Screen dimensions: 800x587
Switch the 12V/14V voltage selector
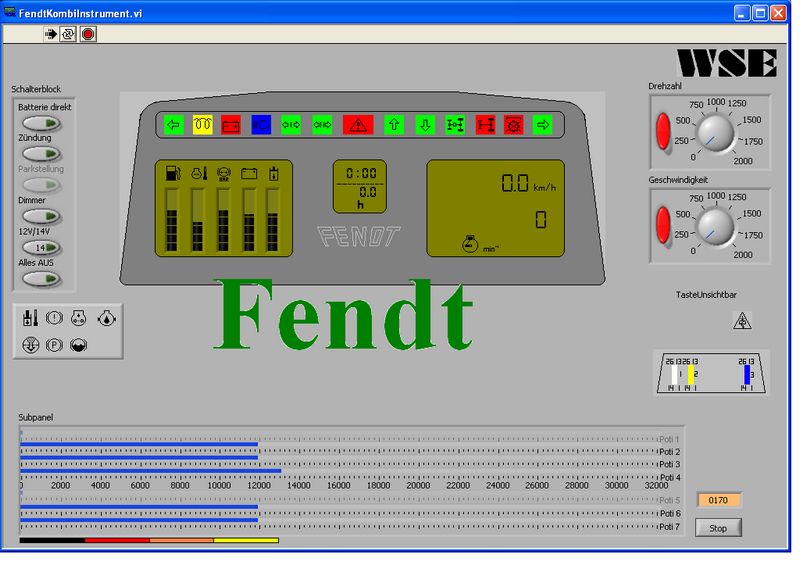coord(42,247)
